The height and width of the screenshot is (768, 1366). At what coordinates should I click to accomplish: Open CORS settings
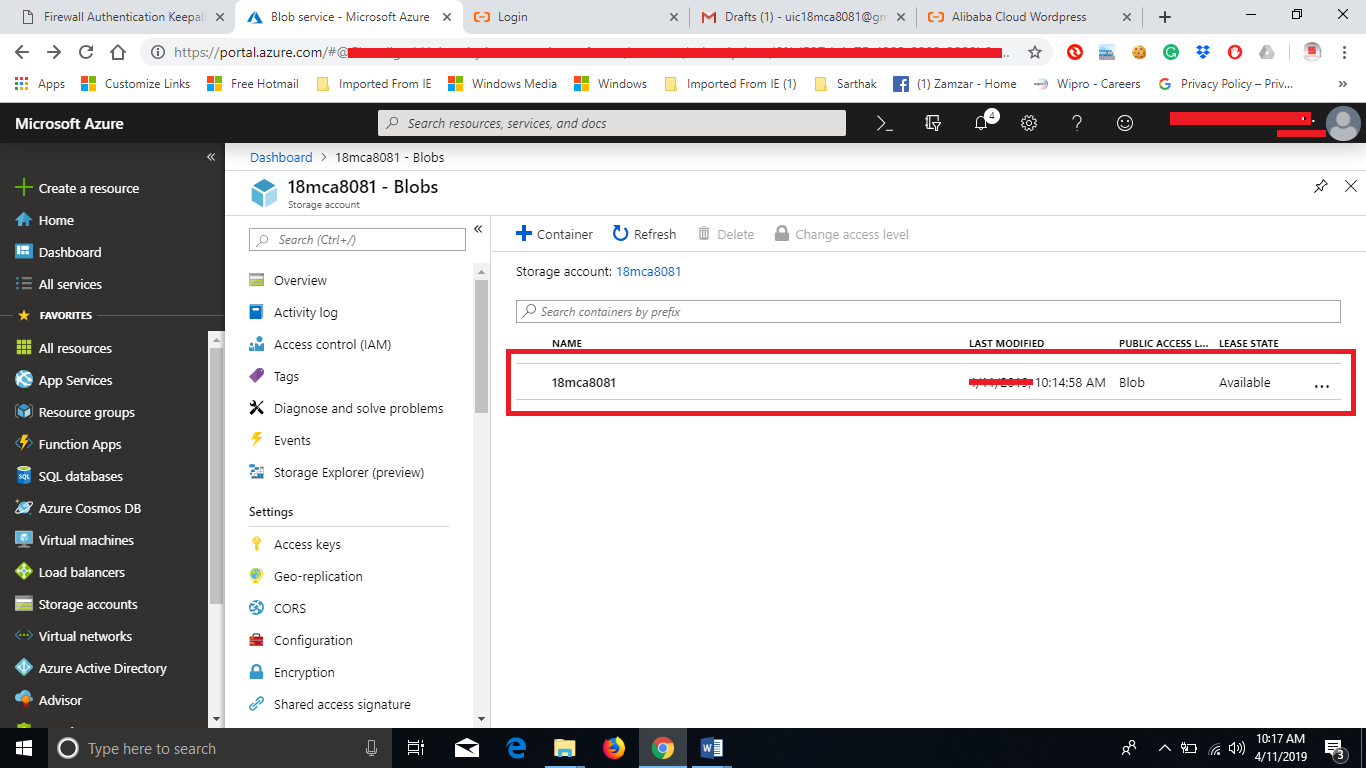tap(277, 608)
